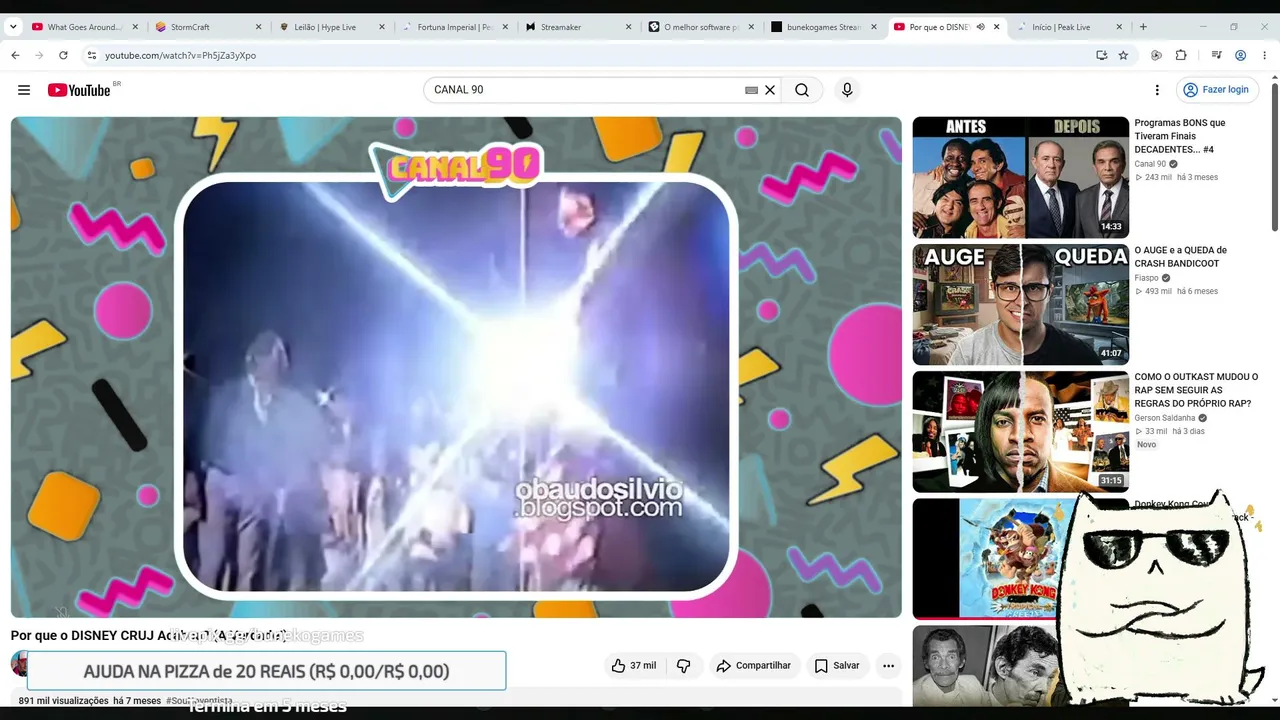The width and height of the screenshot is (1280, 720).
Task: Open the media controls toolbar icon
Action: coord(1216,55)
